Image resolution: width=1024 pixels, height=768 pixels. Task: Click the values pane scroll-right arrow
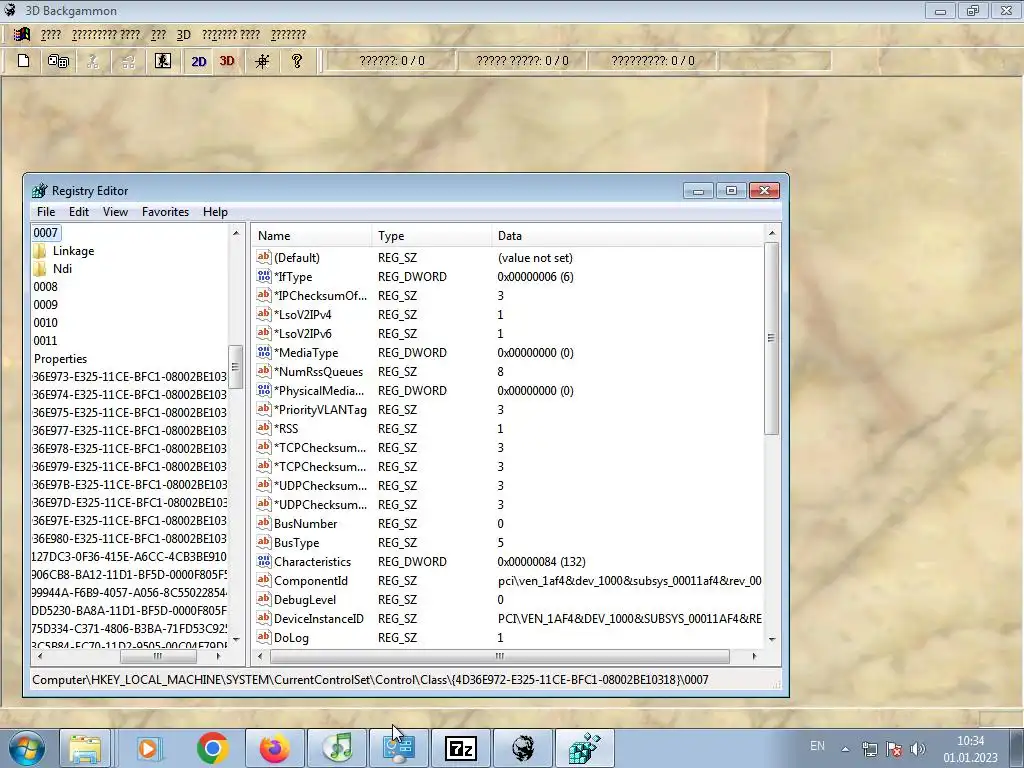754,656
